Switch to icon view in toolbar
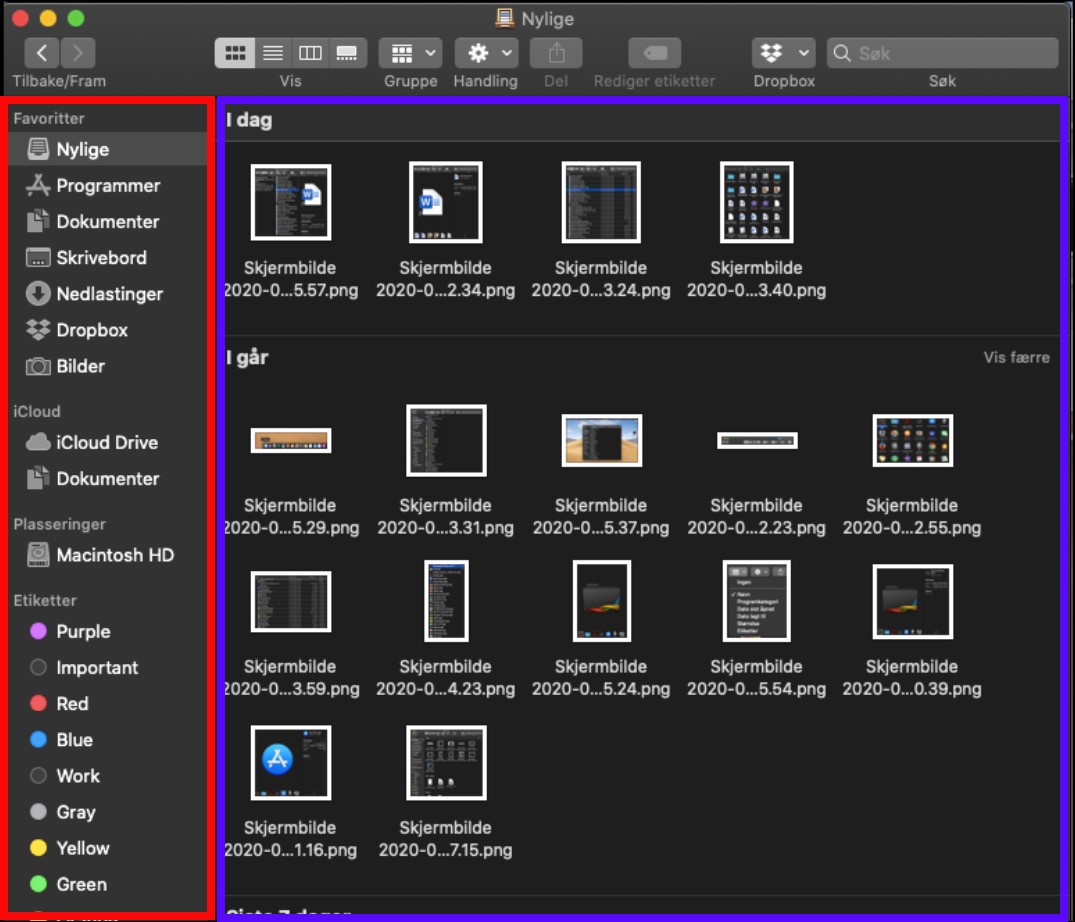 pyautogui.click(x=235, y=53)
